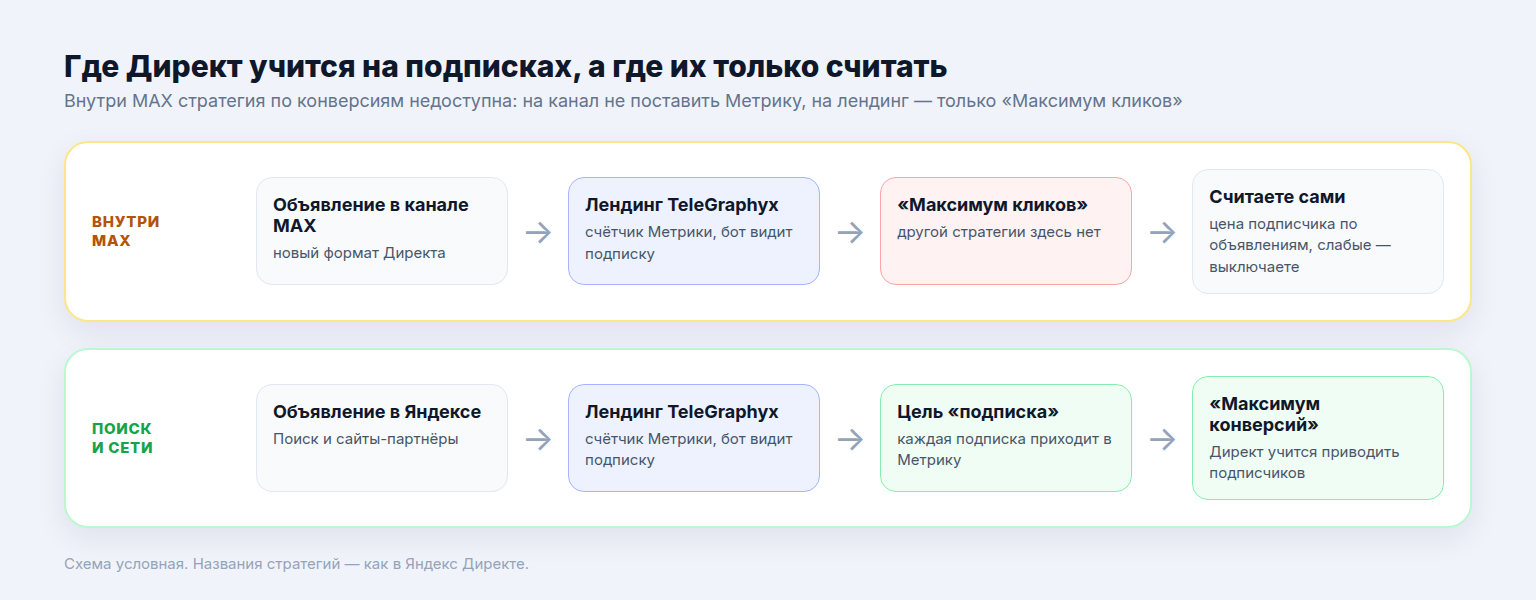Select the 'Объявление в Яндексе' card
The width and height of the screenshot is (1536, 600).
coord(382,438)
